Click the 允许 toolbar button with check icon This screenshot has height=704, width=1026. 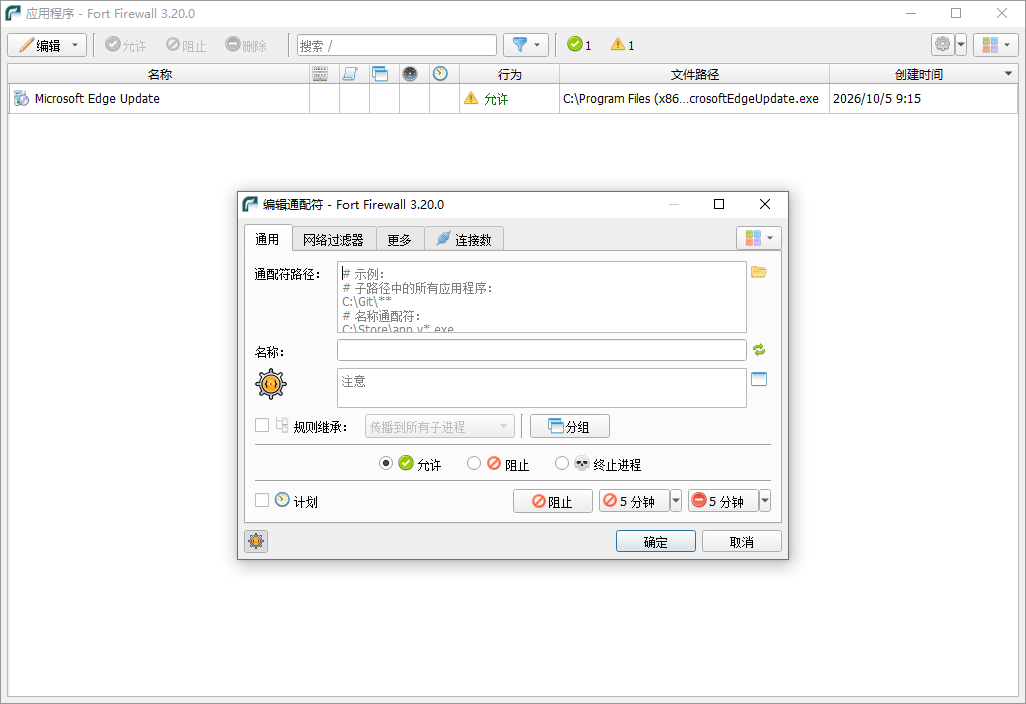126,45
